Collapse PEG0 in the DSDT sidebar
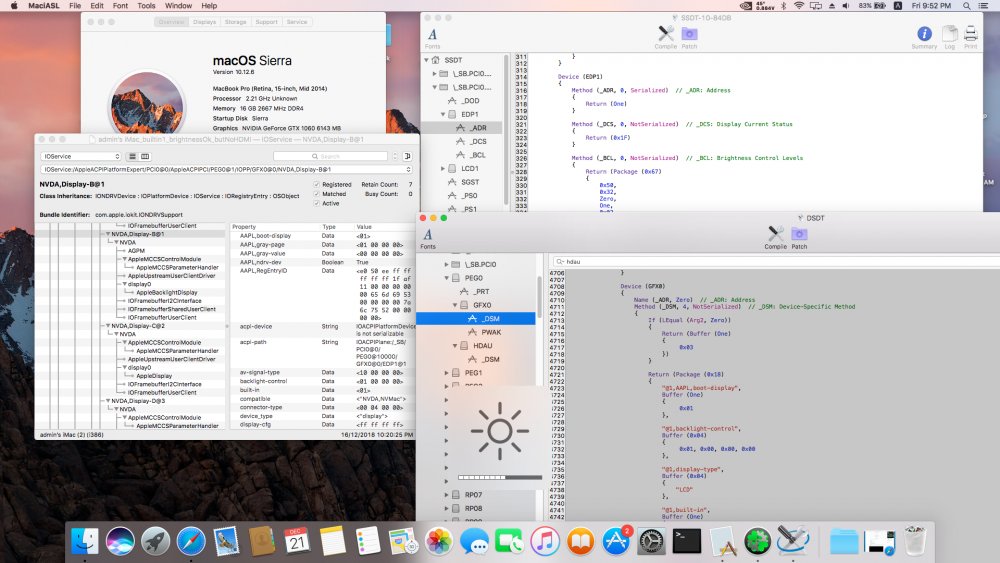The width and height of the screenshot is (1000, 563). click(446, 278)
